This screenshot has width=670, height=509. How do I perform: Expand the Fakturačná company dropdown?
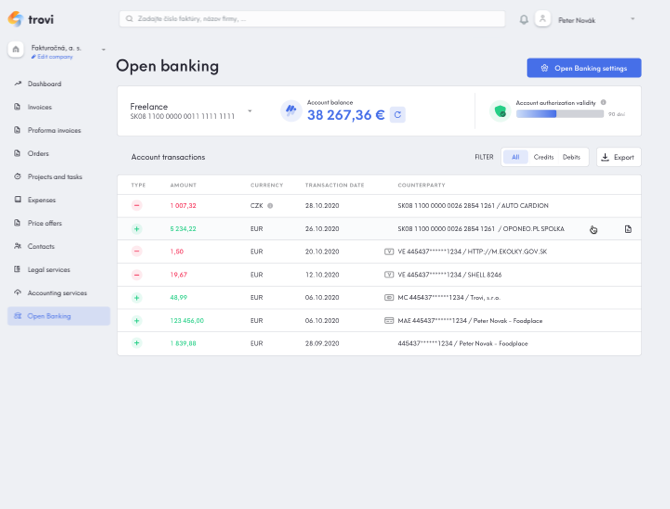point(103,50)
